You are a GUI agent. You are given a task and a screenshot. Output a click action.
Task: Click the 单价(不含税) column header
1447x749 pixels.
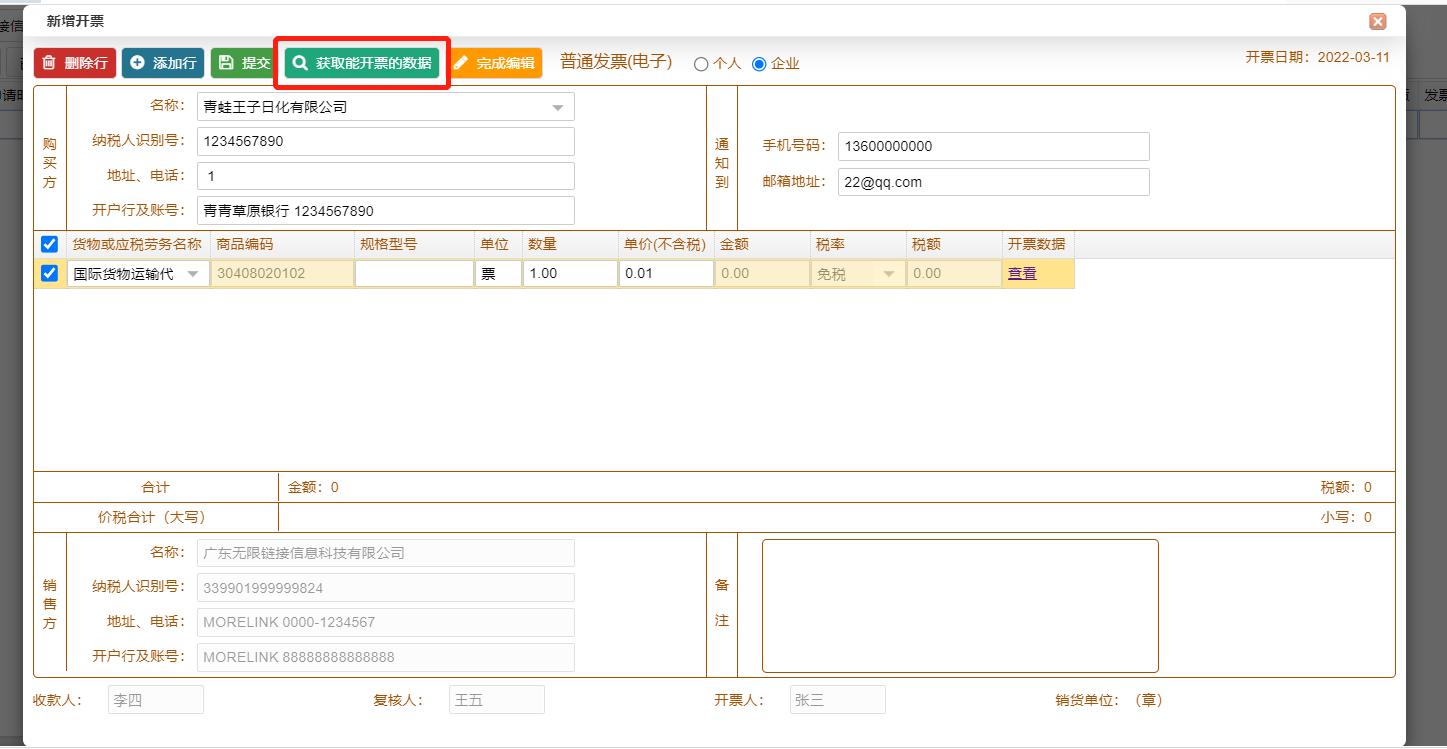[665, 244]
